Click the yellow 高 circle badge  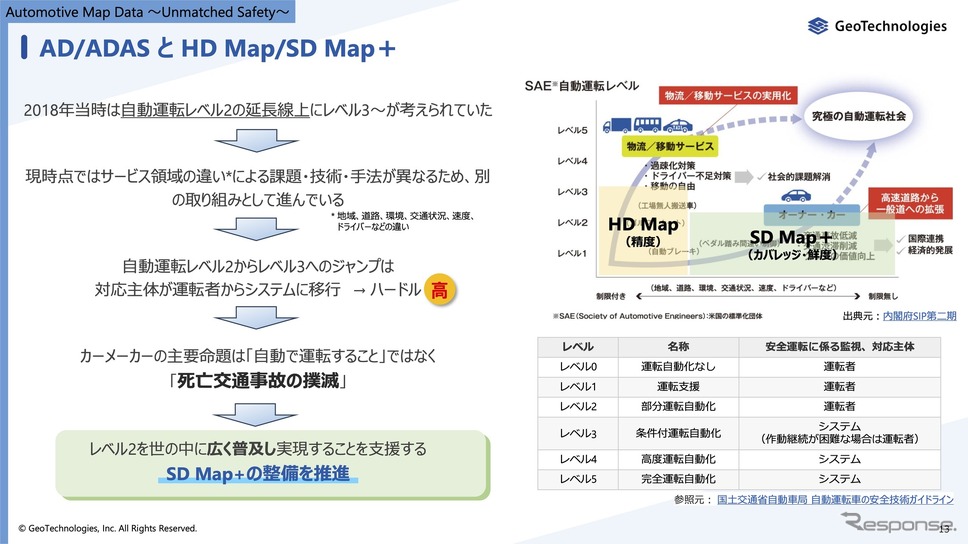440,290
